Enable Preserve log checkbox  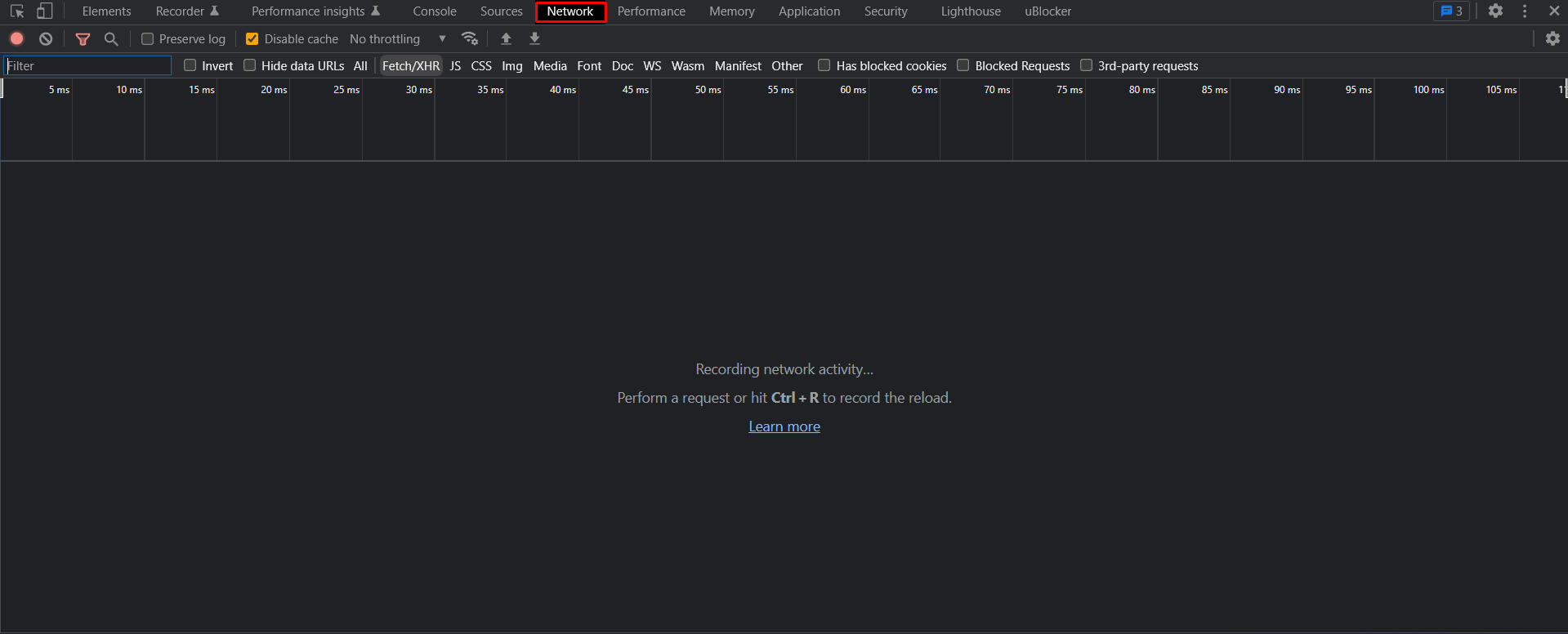click(x=148, y=38)
